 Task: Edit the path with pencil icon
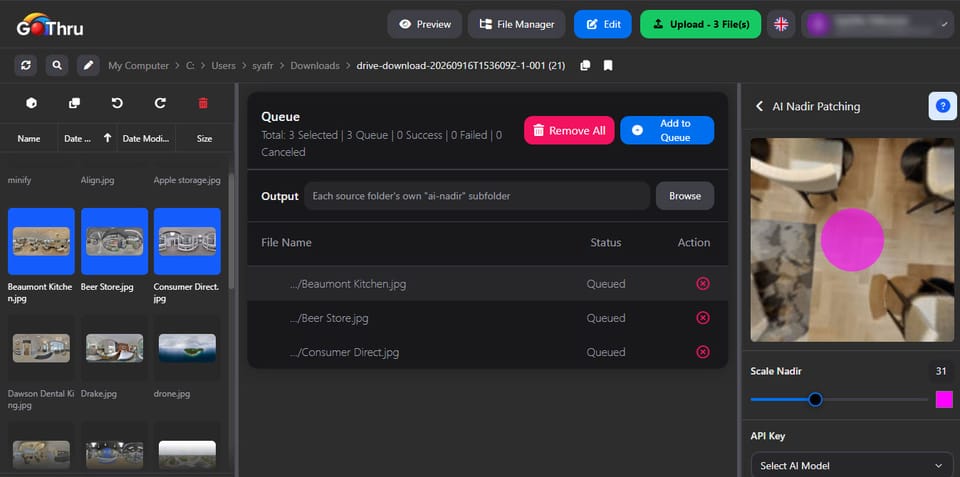point(88,66)
